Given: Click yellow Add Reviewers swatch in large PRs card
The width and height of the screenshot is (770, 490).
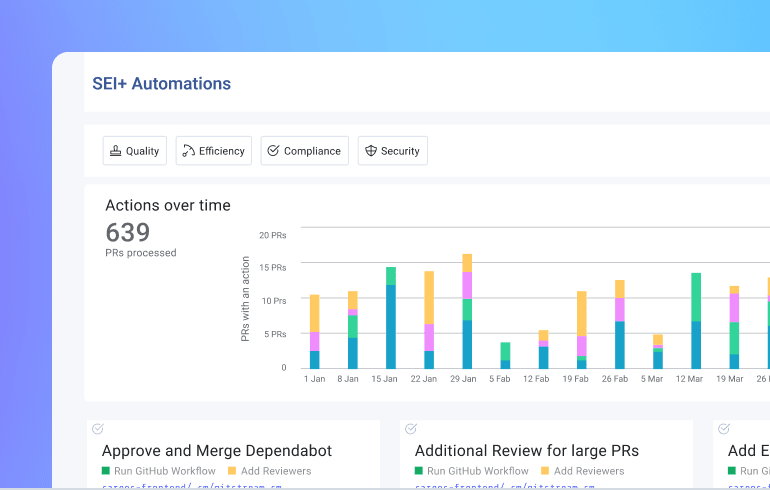Looking at the screenshot, I should pyautogui.click(x=545, y=471).
